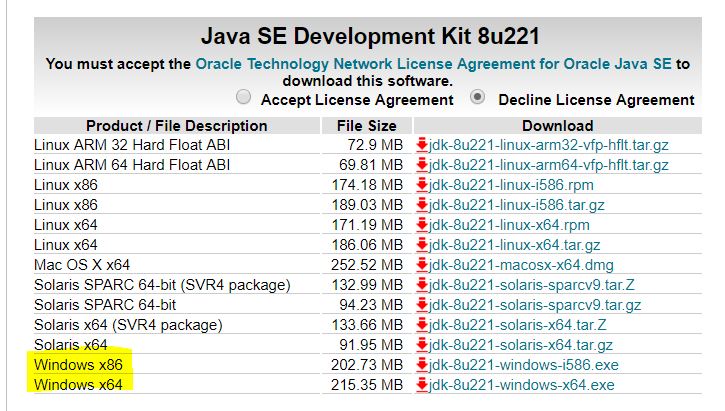Download jdk-8u221-linux-arm32-vfp-hflt.tar.gz

click(548, 145)
